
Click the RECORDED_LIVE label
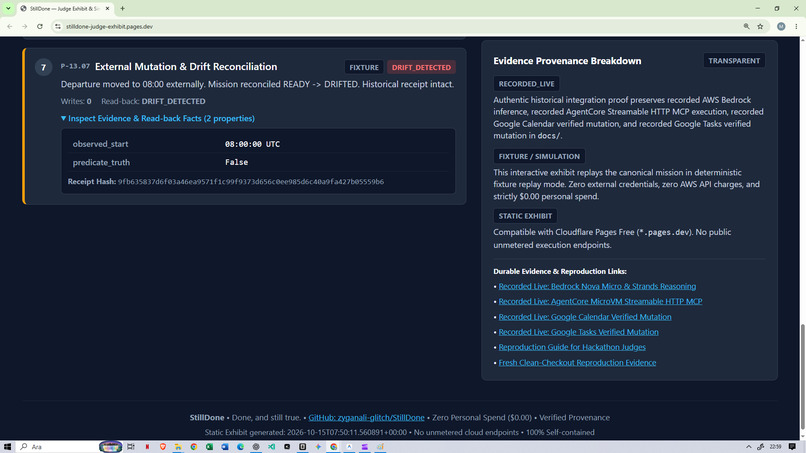[526, 84]
